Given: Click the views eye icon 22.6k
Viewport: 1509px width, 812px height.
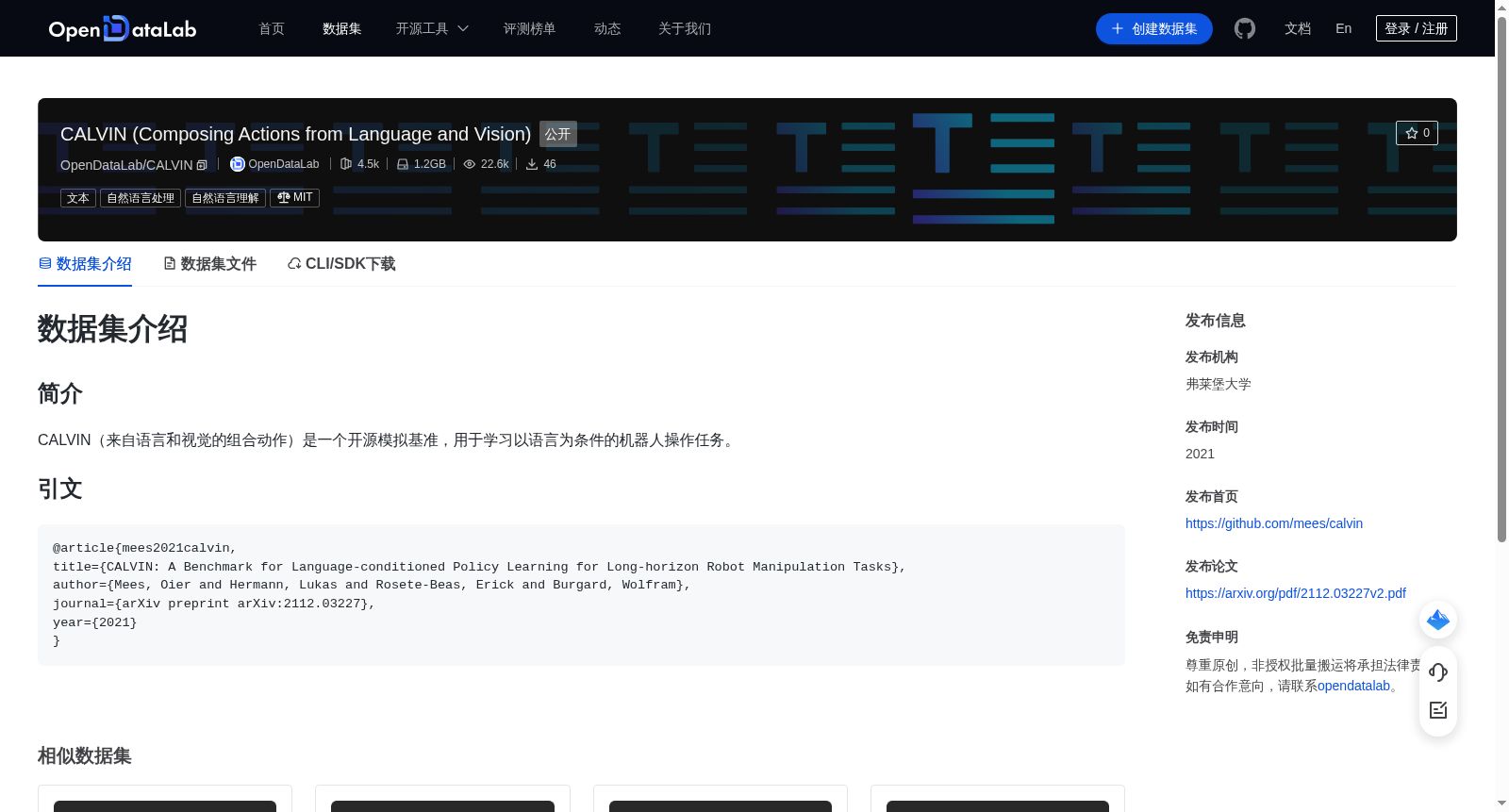Looking at the screenshot, I should (469, 164).
